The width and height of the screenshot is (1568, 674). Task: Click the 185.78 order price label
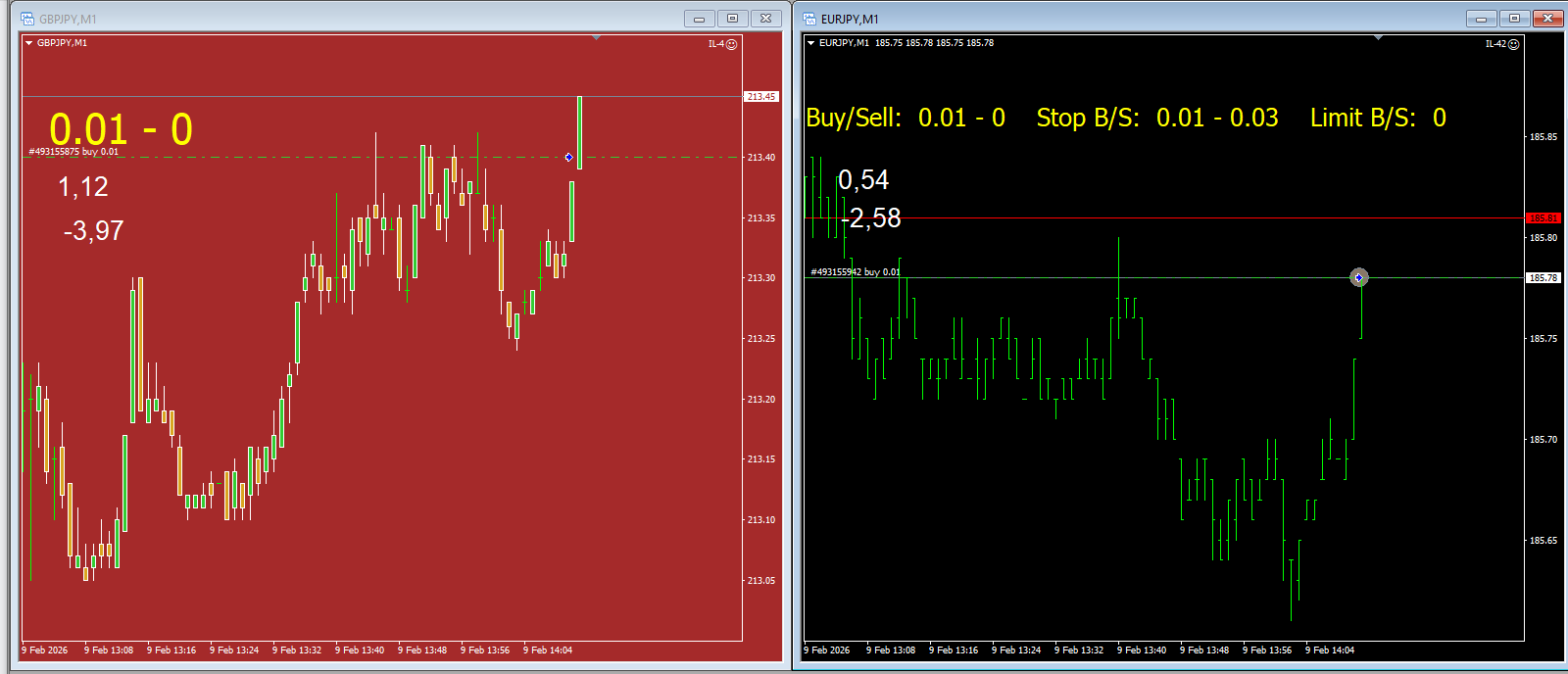tap(1543, 277)
